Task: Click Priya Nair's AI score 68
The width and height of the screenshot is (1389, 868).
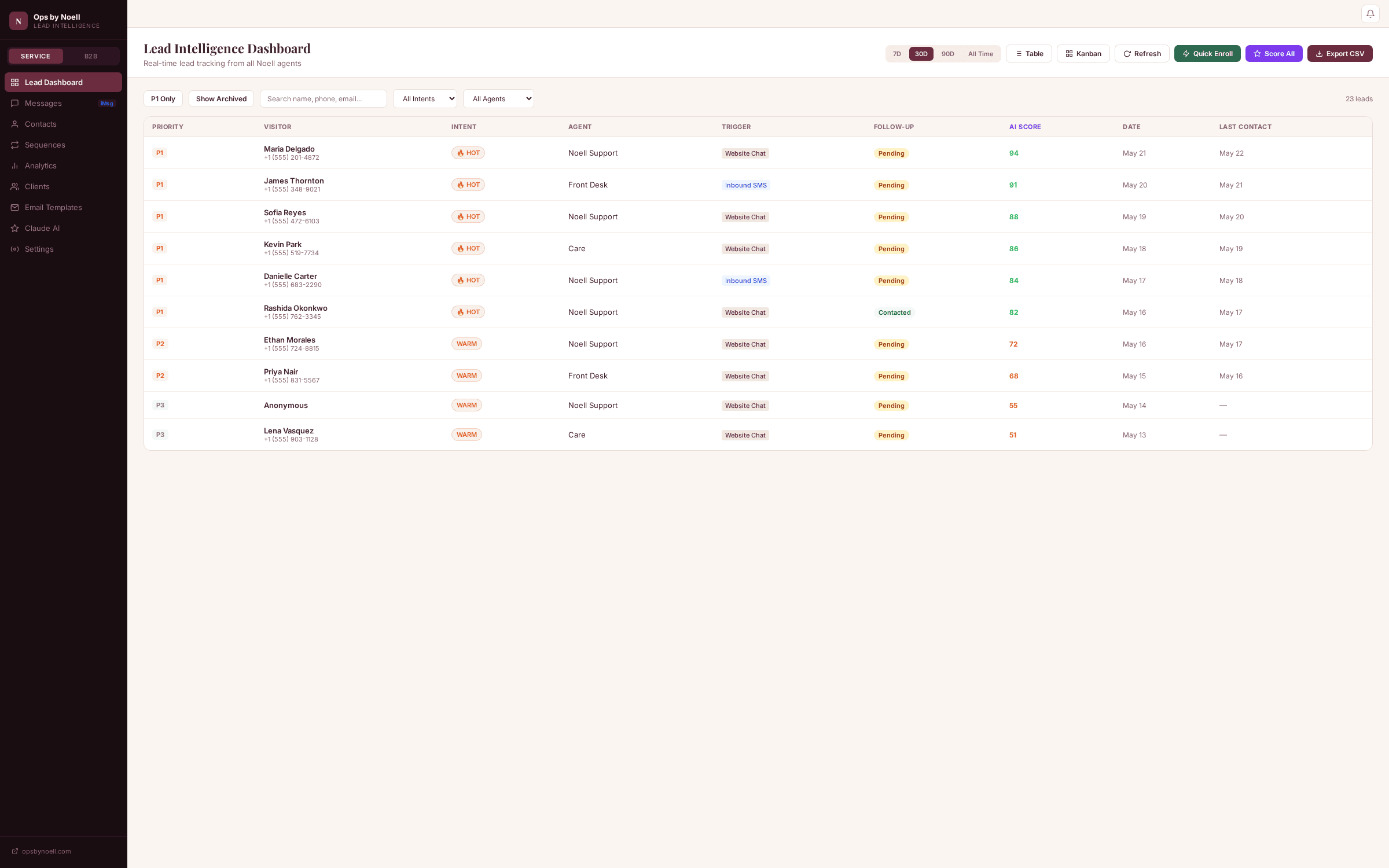Action: click(x=1013, y=376)
